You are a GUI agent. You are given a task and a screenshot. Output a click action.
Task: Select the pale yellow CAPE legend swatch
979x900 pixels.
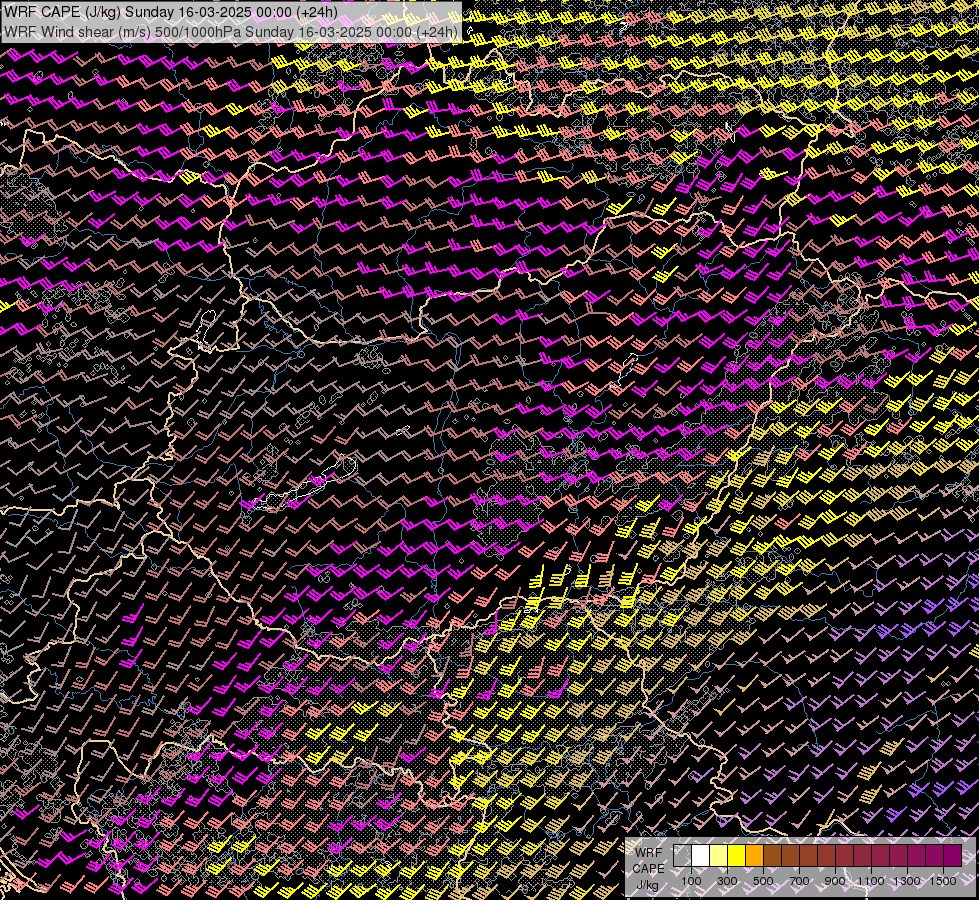click(719, 855)
